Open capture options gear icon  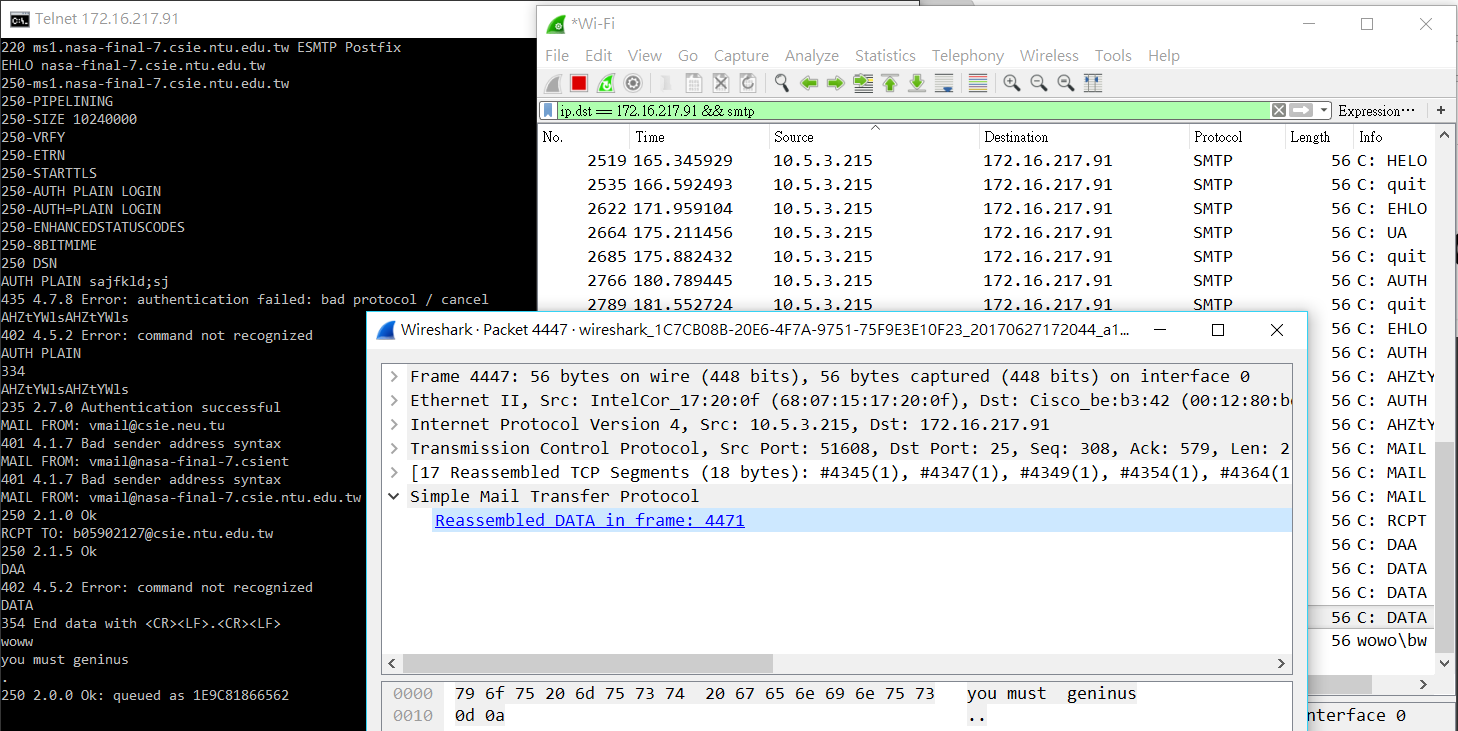633,83
